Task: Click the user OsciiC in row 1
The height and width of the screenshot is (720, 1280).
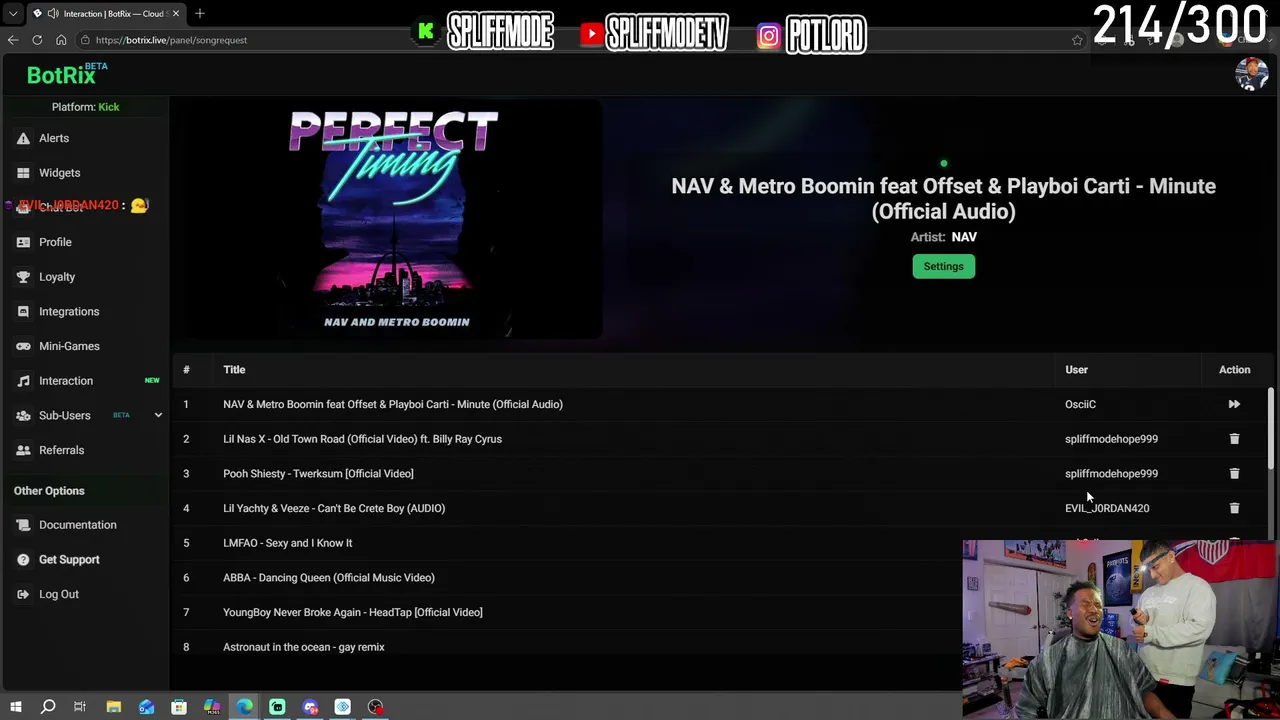Action: tap(1080, 404)
